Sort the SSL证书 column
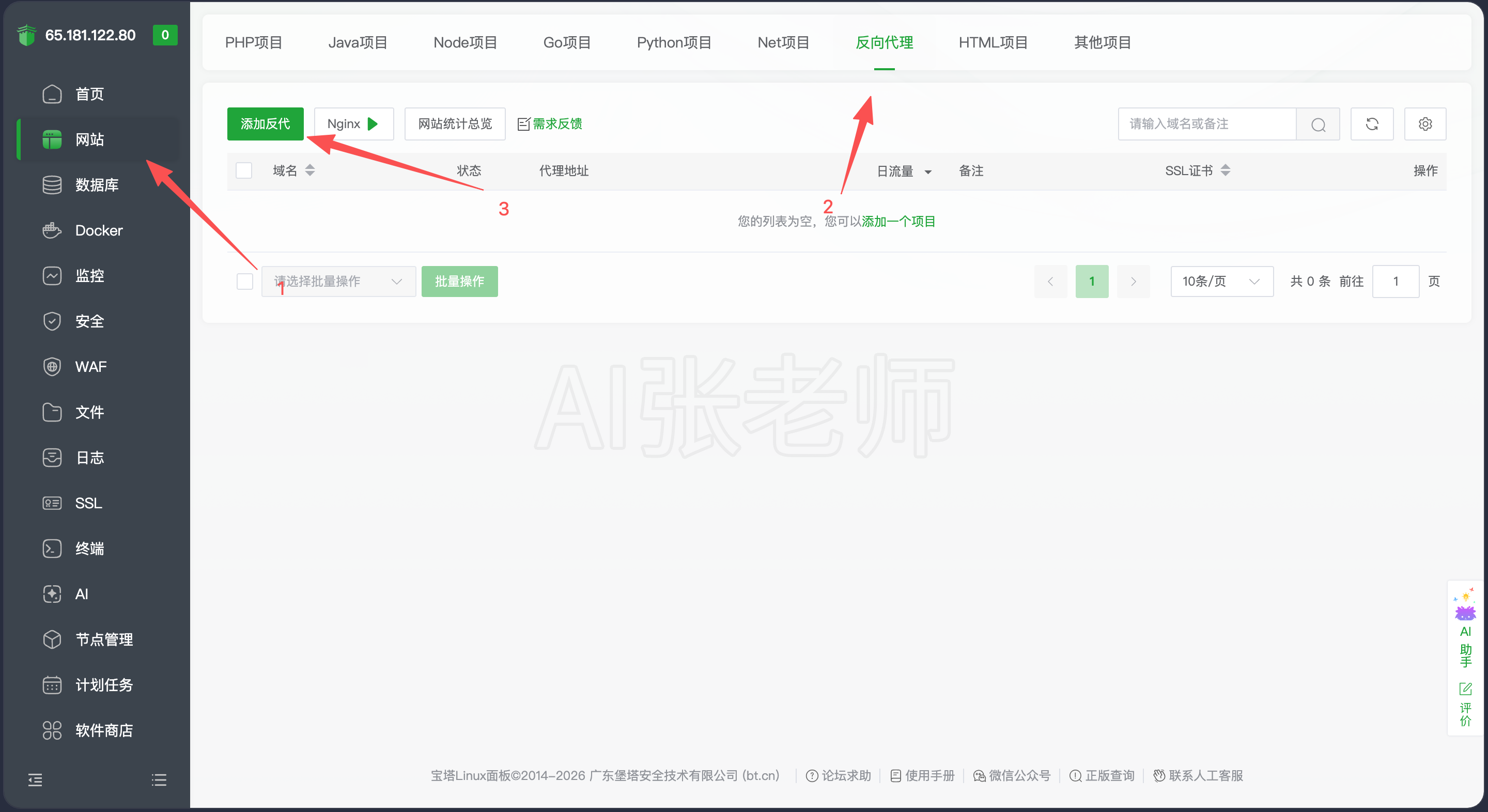This screenshot has width=1488, height=812. 1225,170
